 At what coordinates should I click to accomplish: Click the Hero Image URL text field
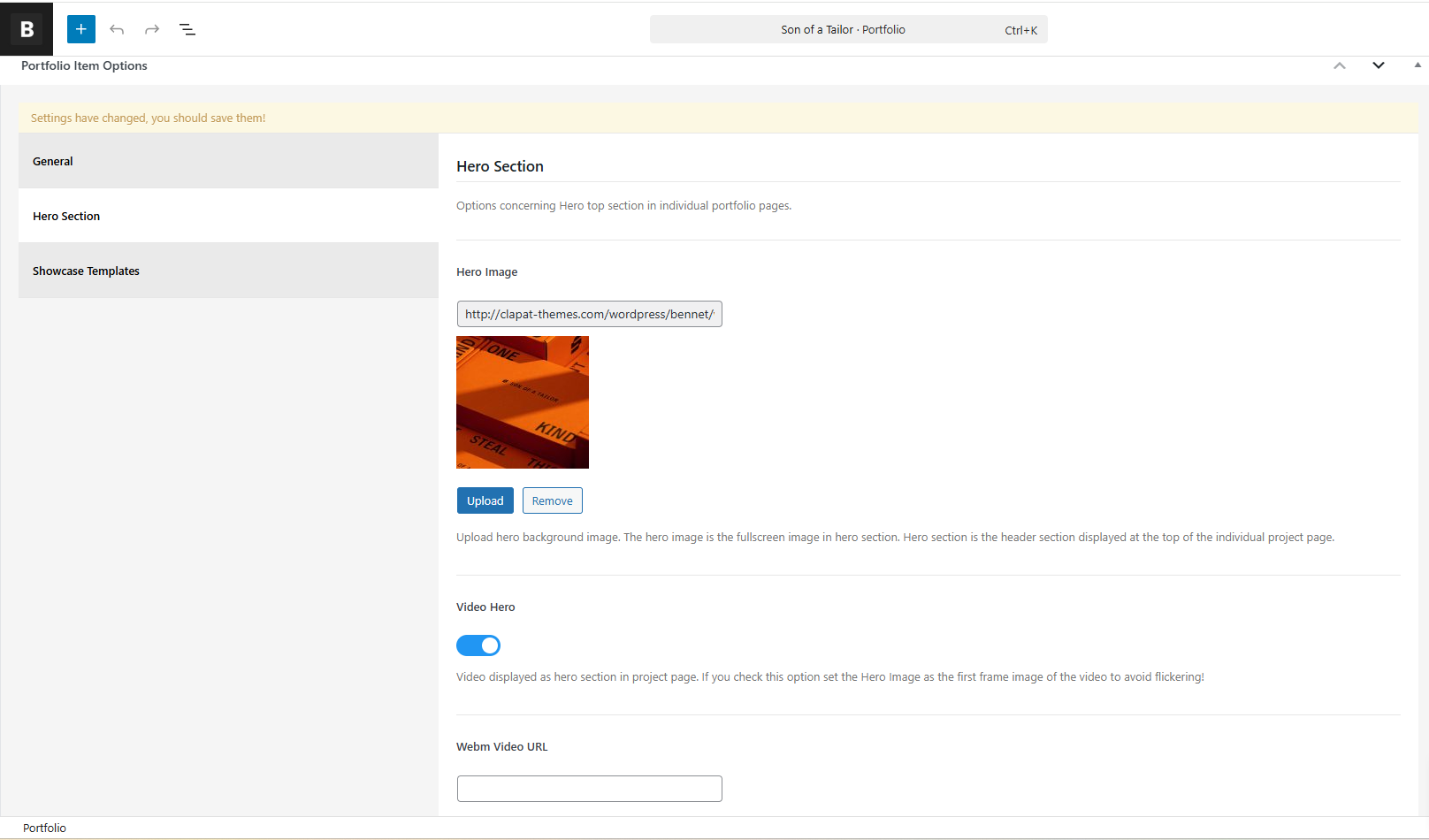tap(589, 314)
